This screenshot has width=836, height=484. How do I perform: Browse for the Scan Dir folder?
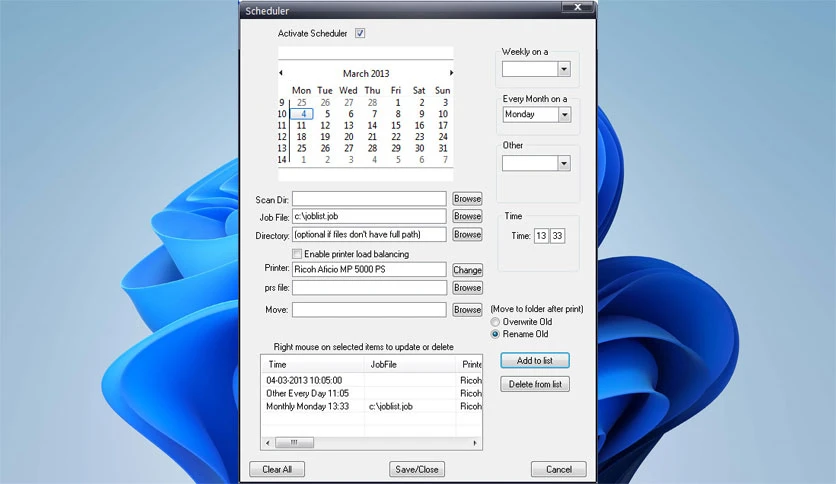(x=468, y=199)
